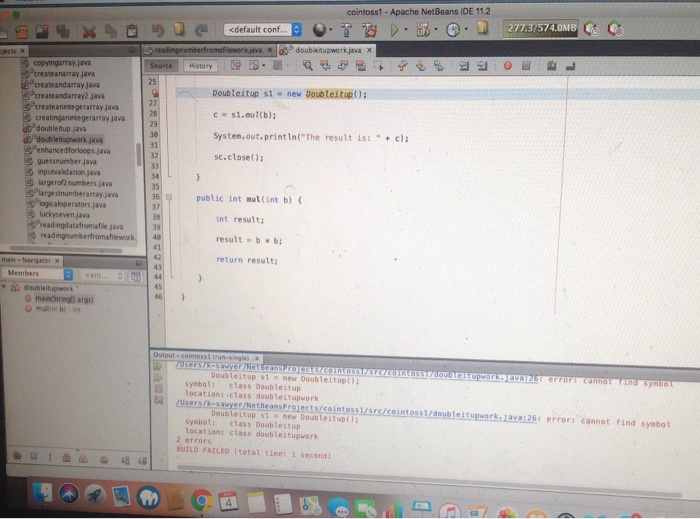Screen dimensions: 700x519
Task: Open luckyseven.java in Projects tree
Action: tap(64, 215)
